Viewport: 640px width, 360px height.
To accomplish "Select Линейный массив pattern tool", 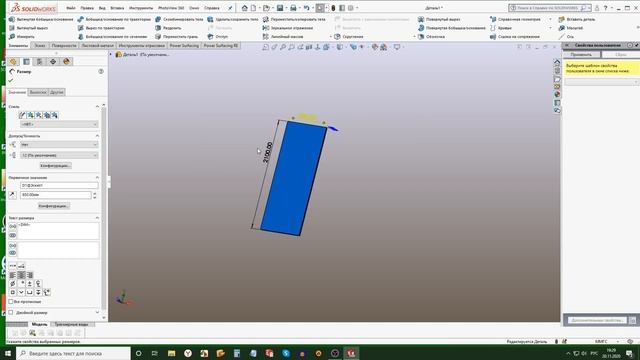I will 283,36.
